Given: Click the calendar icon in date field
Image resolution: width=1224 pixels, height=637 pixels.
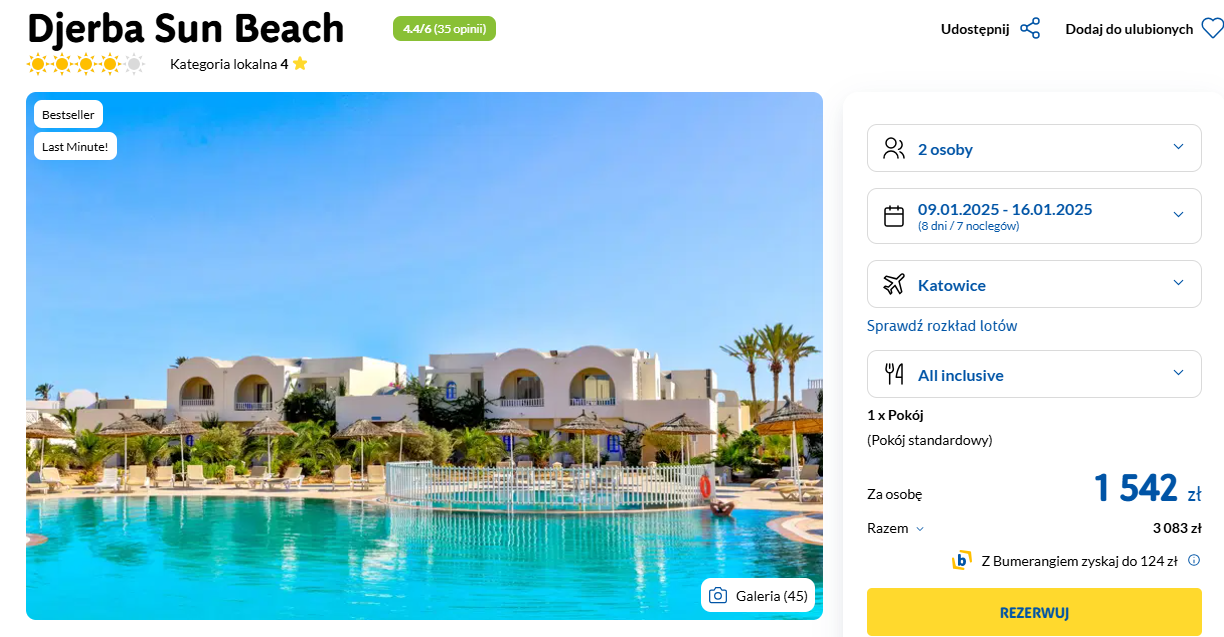Looking at the screenshot, I should pos(894,216).
